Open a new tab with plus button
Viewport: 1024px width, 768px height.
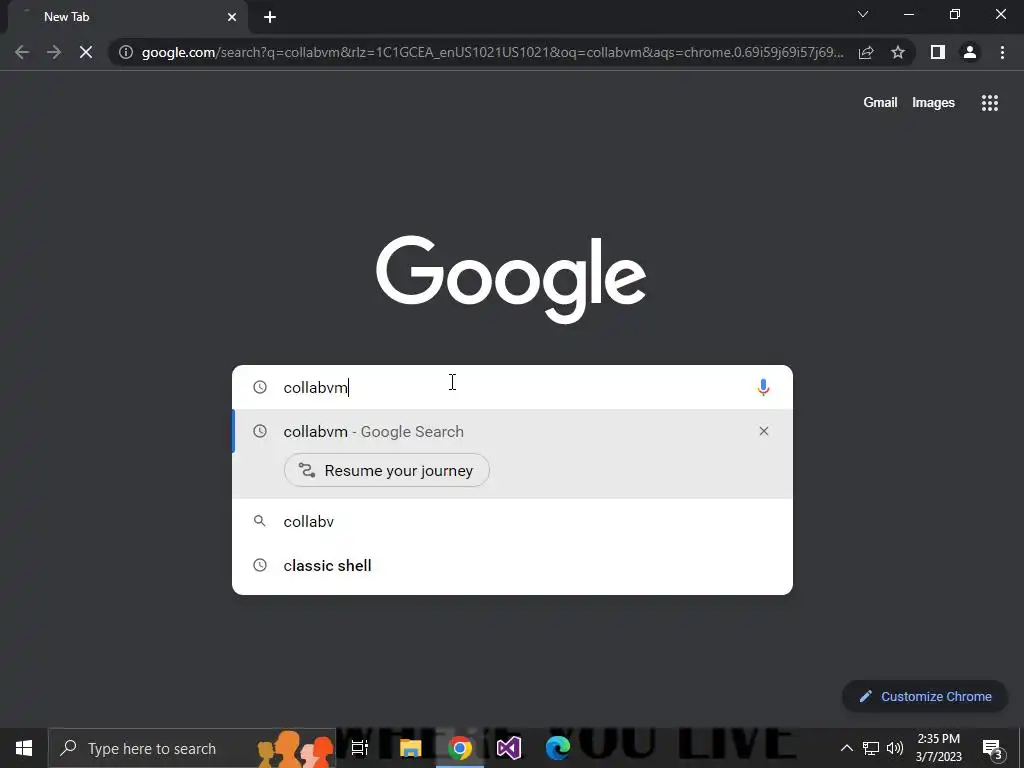pos(270,17)
